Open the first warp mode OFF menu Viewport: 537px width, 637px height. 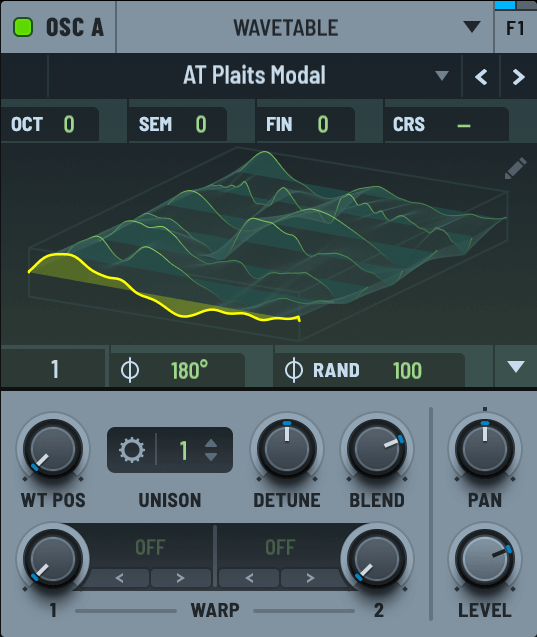click(x=150, y=547)
